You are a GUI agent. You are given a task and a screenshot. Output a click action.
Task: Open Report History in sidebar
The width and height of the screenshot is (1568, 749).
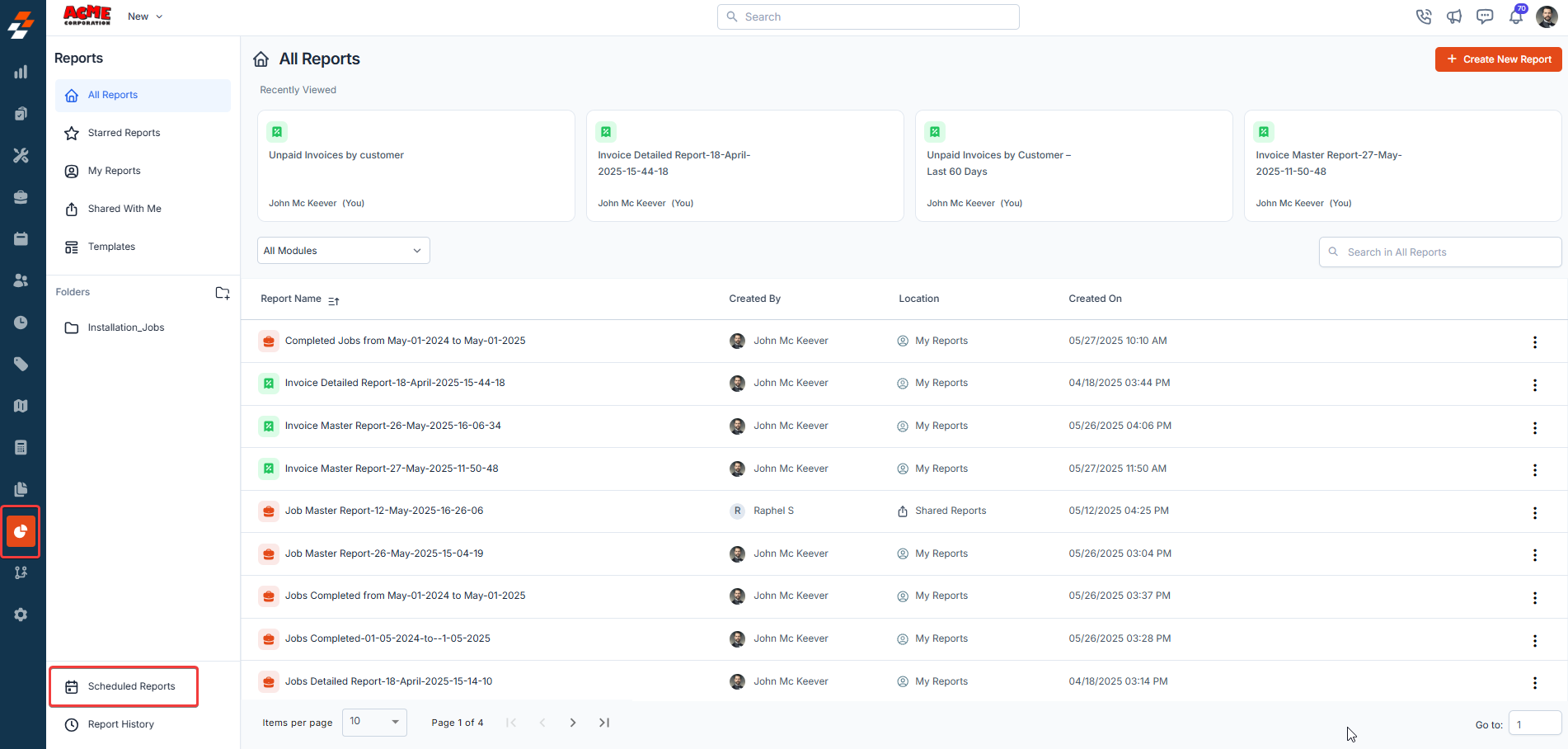[x=143, y=724]
